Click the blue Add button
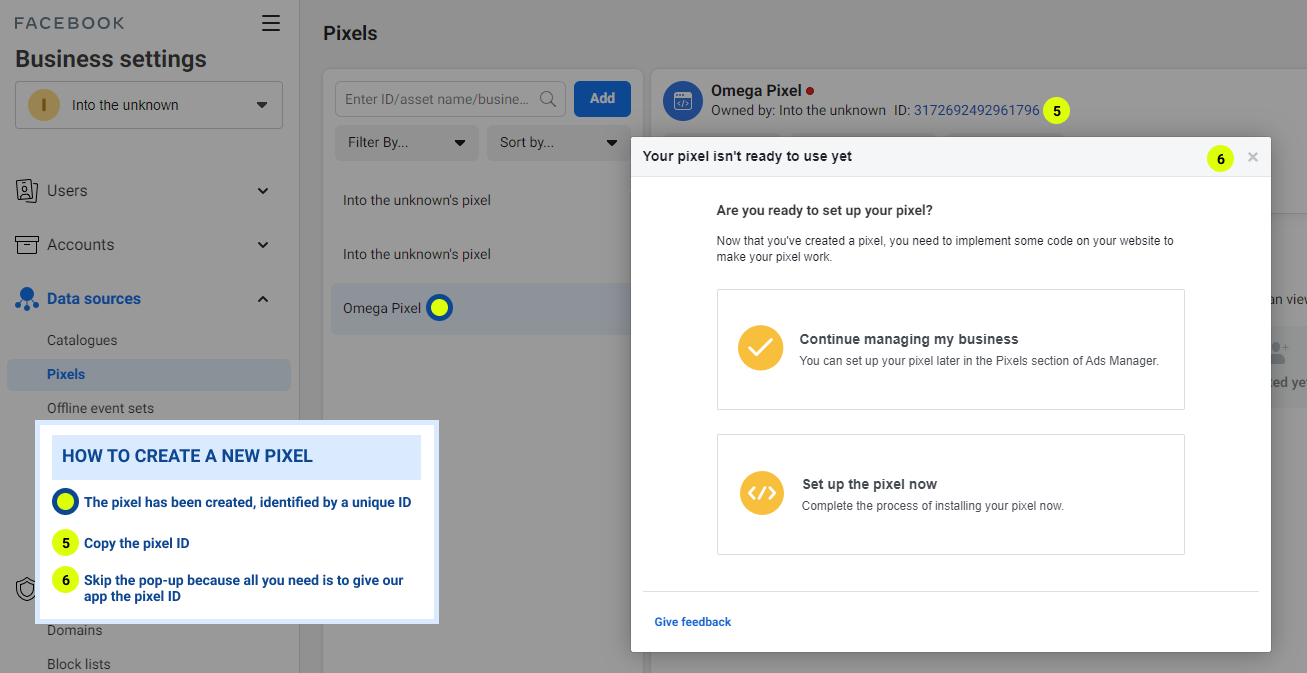Viewport: 1307px width, 673px height. (602, 98)
